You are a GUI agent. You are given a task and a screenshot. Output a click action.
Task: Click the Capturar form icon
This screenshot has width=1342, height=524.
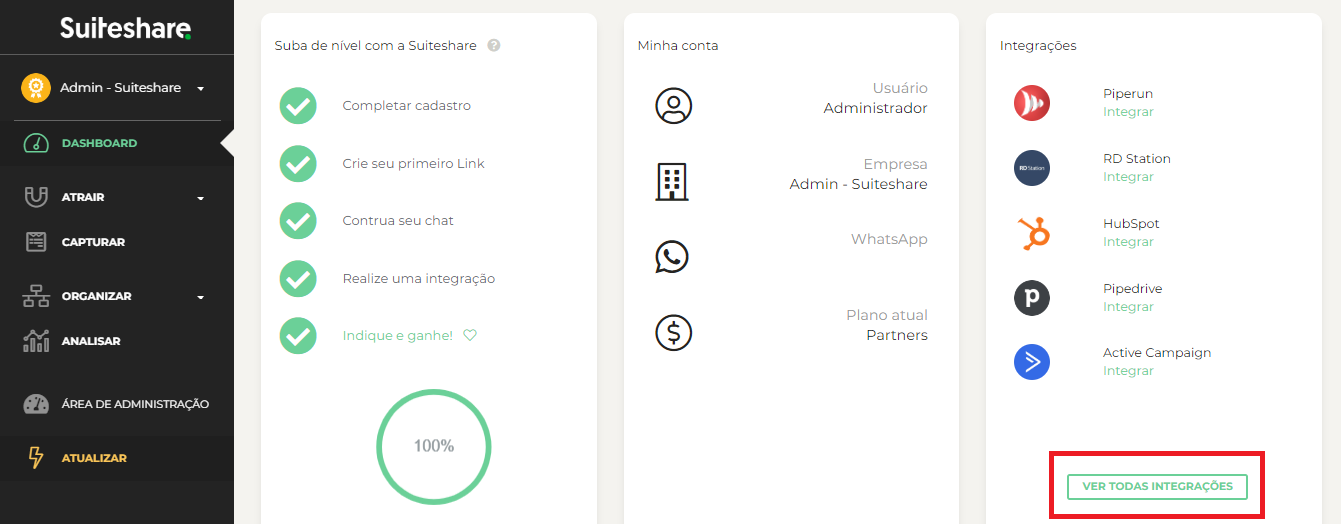tap(36, 242)
